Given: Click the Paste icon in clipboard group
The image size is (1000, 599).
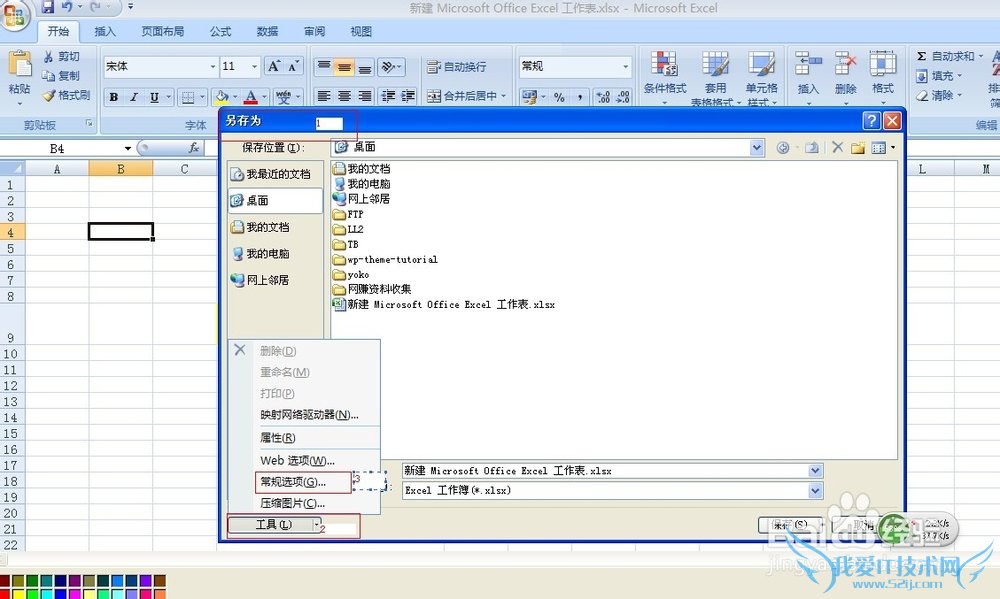Looking at the screenshot, I should 20,66.
